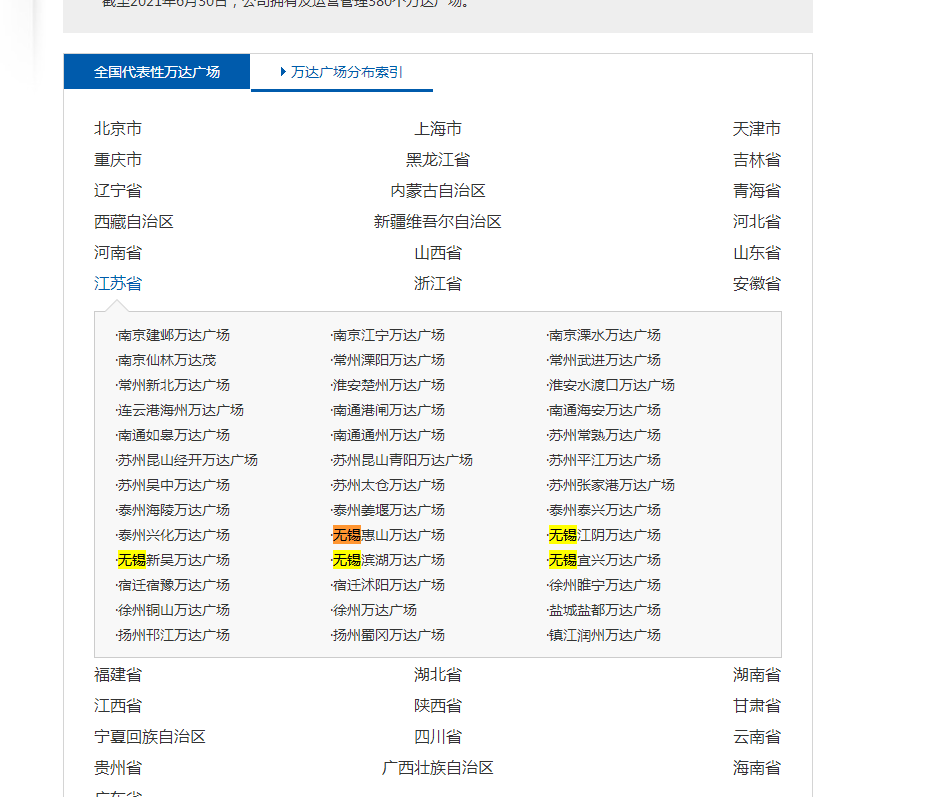Open 苏州昆山青阳万达广场
Image resolution: width=925 pixels, height=797 pixels.
402,460
